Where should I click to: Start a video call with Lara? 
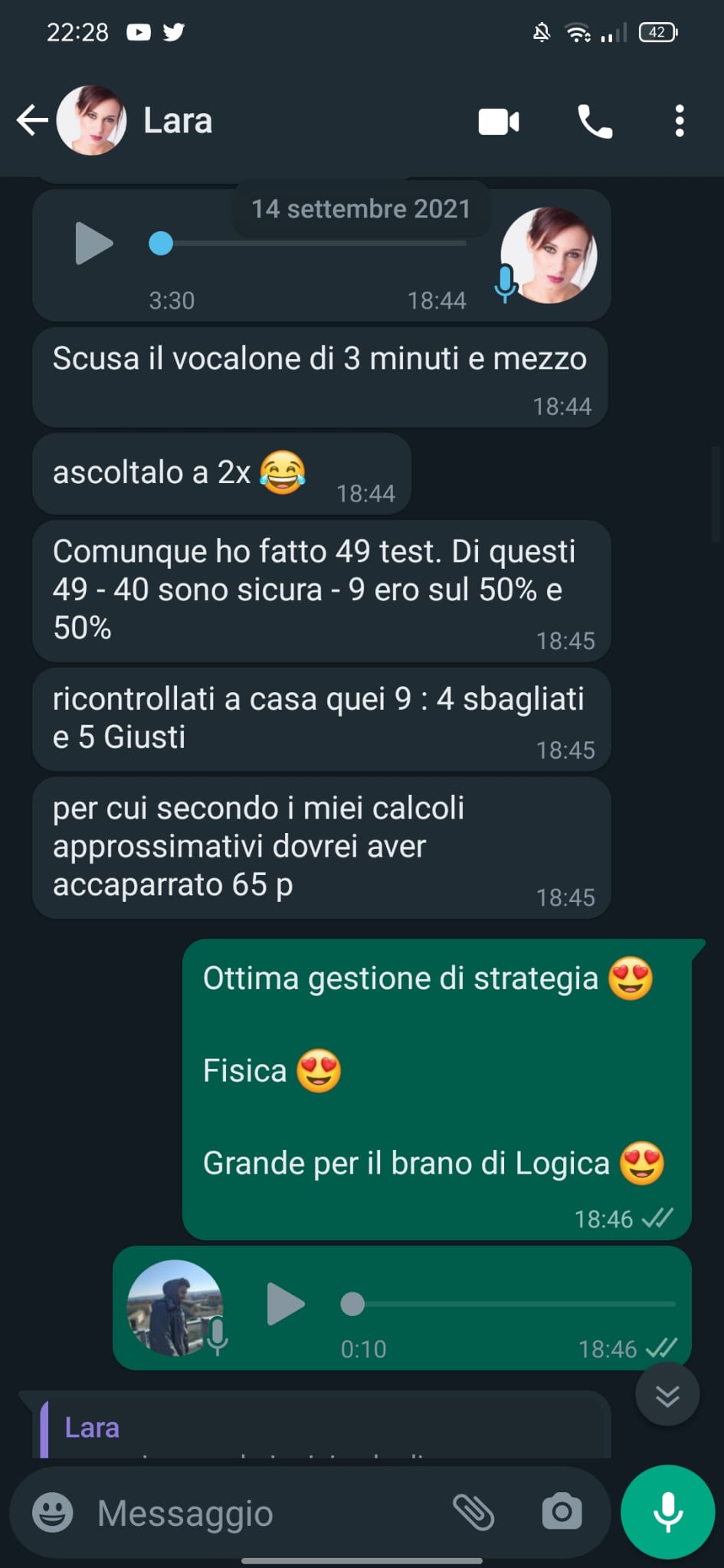(499, 121)
